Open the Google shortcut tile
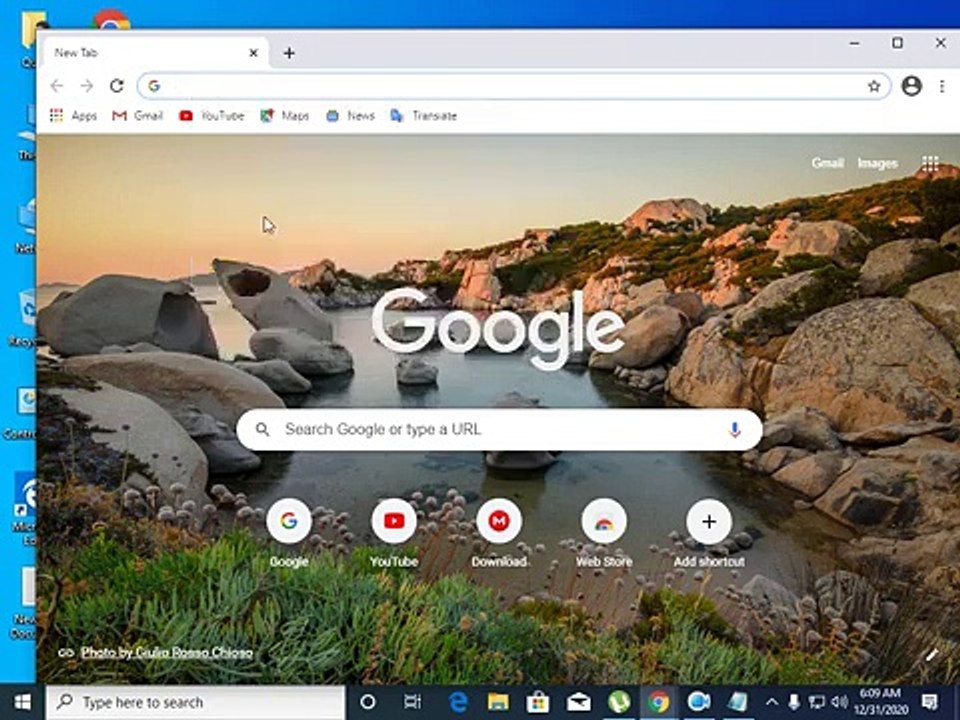This screenshot has width=960, height=720. 289,532
